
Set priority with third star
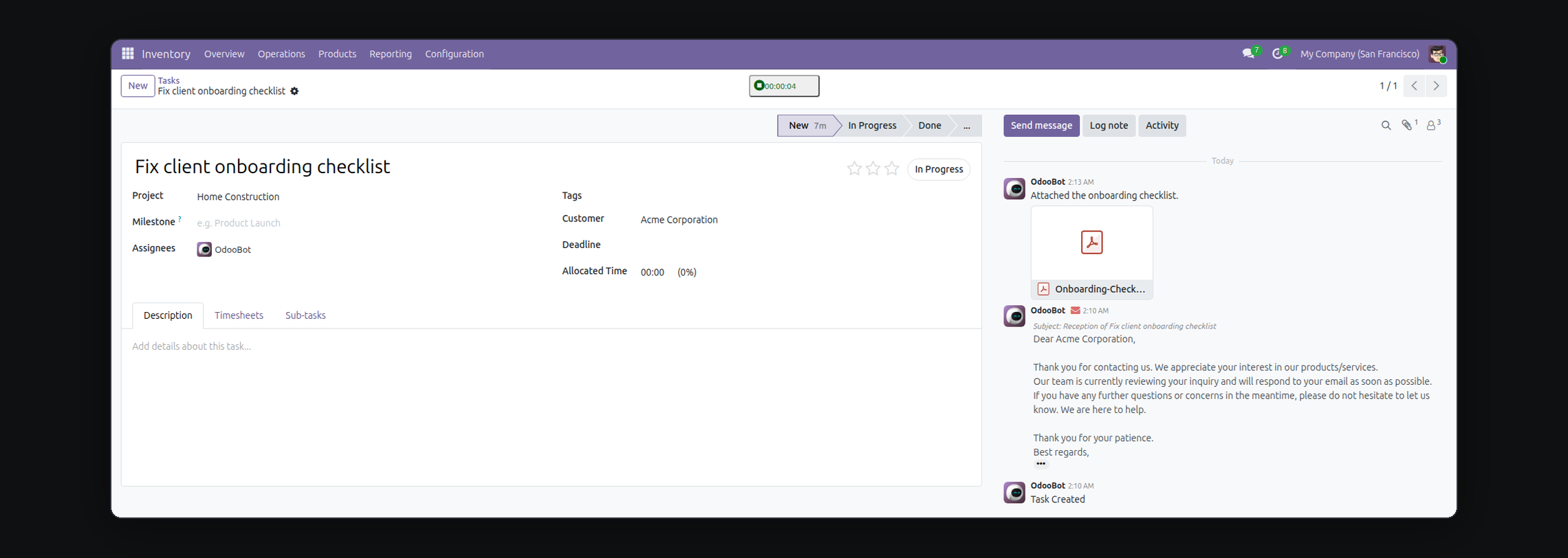892,168
